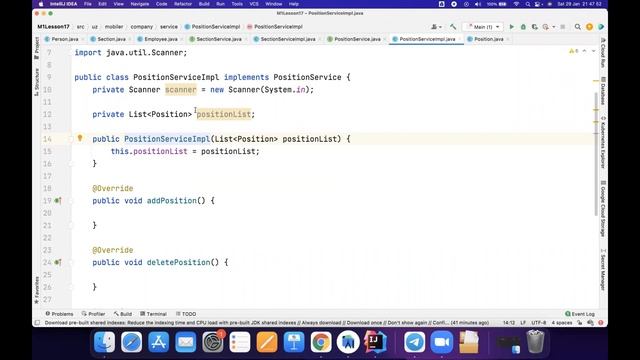The image size is (640, 360).
Task: Open the Code menu
Action: point(162,4)
